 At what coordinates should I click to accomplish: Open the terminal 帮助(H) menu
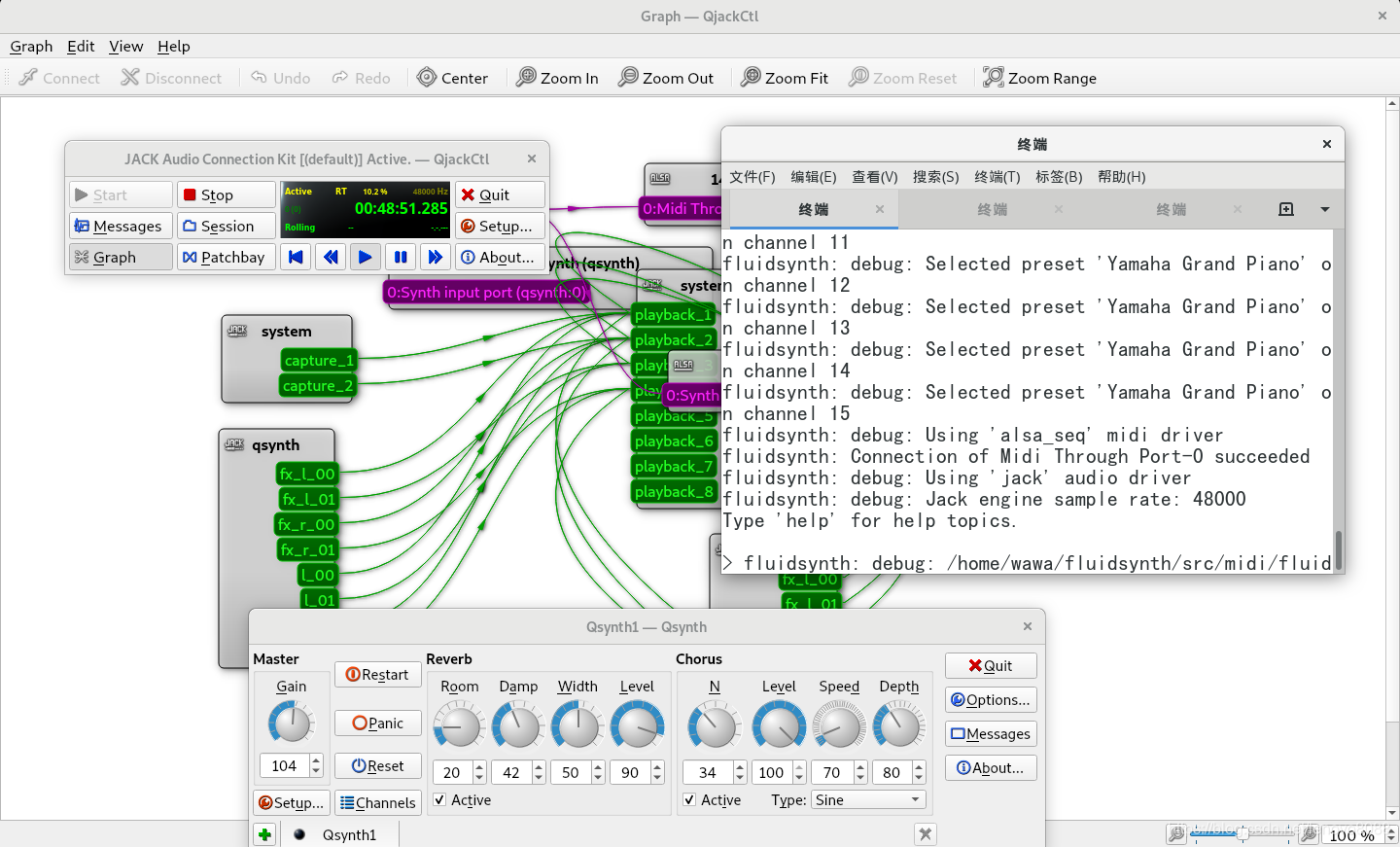1121,176
